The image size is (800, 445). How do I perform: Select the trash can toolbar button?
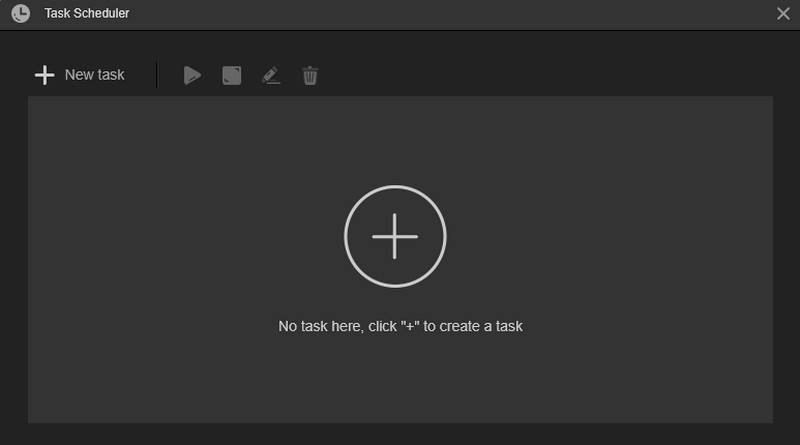pyautogui.click(x=310, y=75)
